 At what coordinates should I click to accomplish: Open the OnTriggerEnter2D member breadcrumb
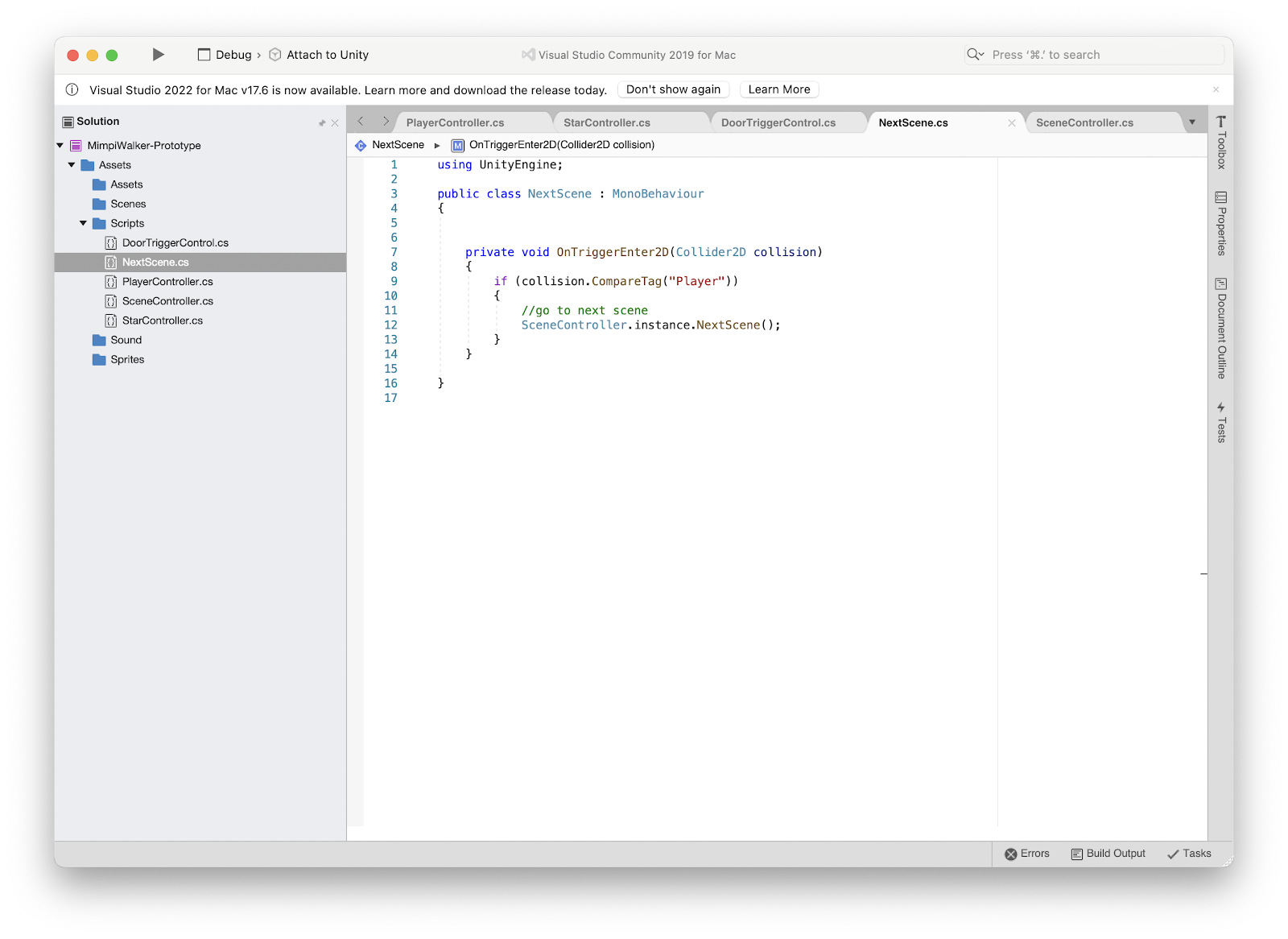[x=562, y=145]
